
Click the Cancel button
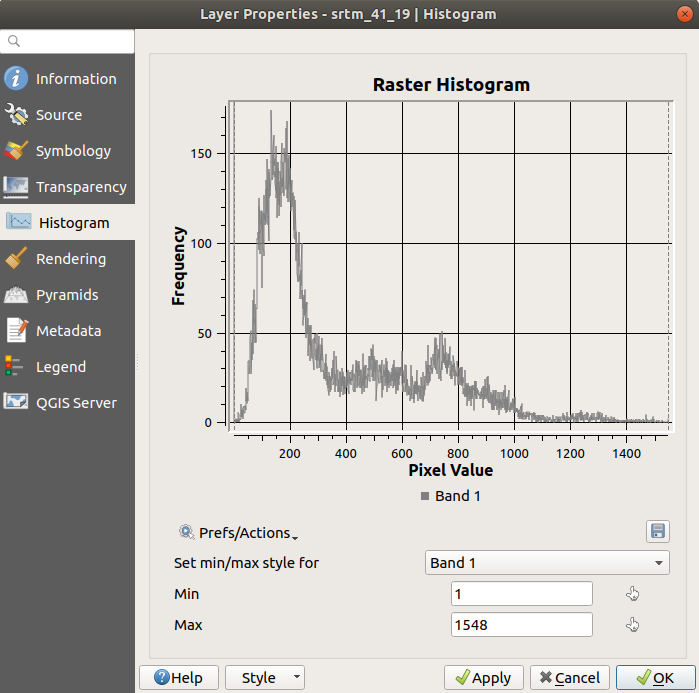569,678
